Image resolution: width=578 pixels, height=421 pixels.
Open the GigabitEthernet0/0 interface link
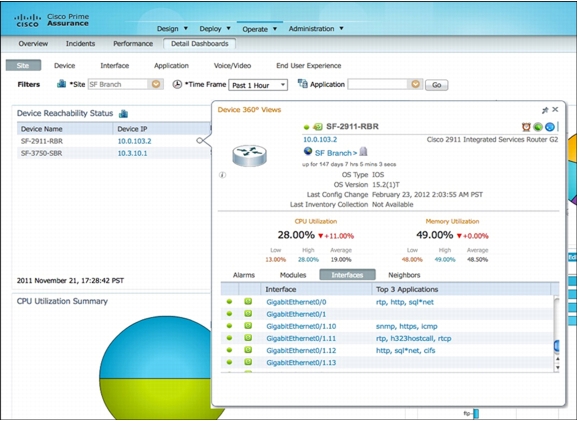point(296,302)
